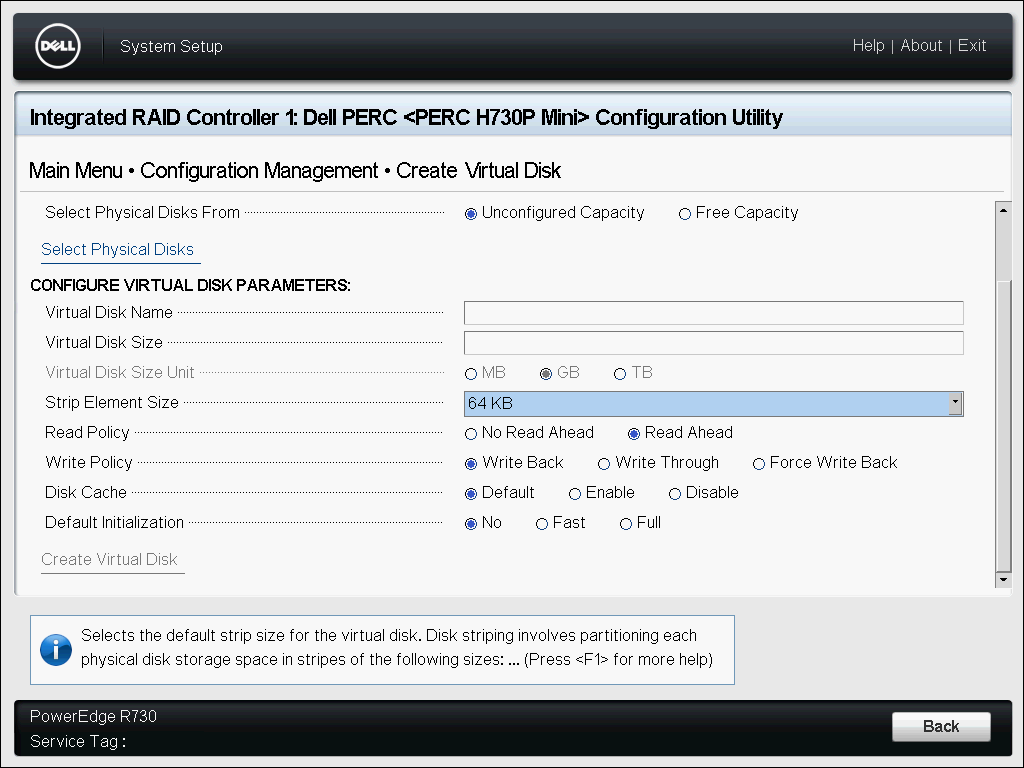Choose MB as disk size unit
This screenshot has width=1024, height=768.
click(x=471, y=374)
